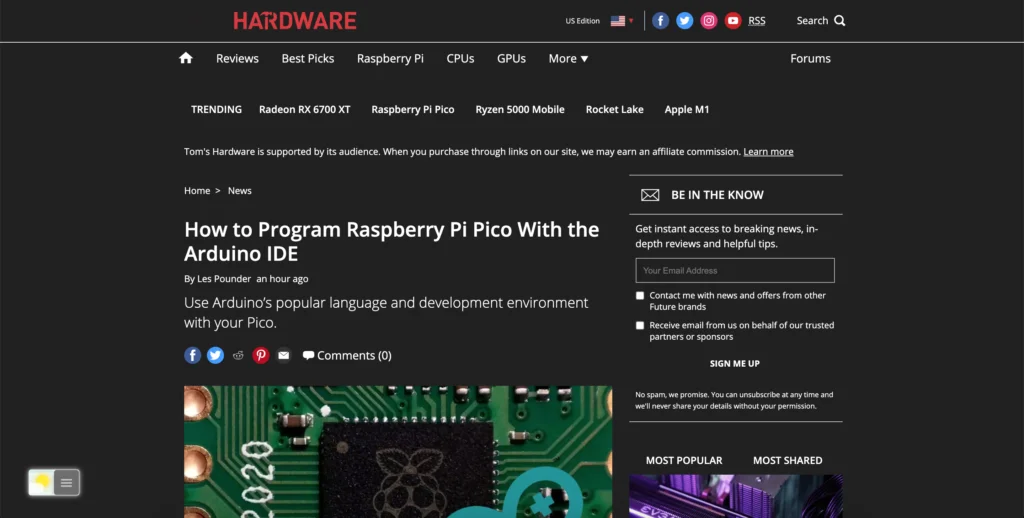Share article on Reddit
The image size is (1024, 518).
(238, 355)
